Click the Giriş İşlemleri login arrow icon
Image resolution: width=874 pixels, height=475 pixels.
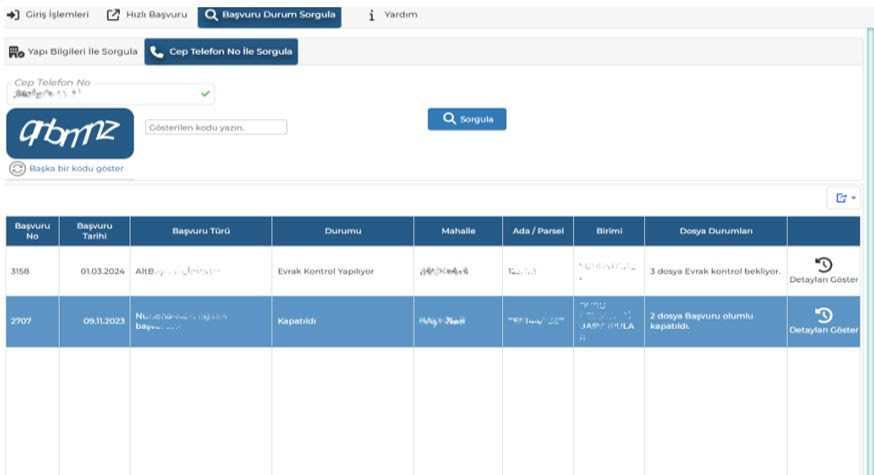tap(14, 15)
